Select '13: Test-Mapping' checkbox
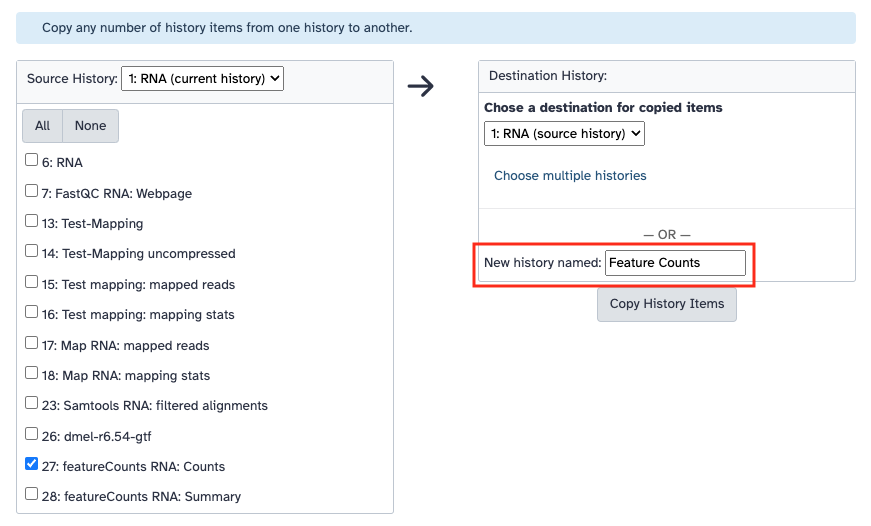Screen dimensions: 871x526 coord(32,221)
